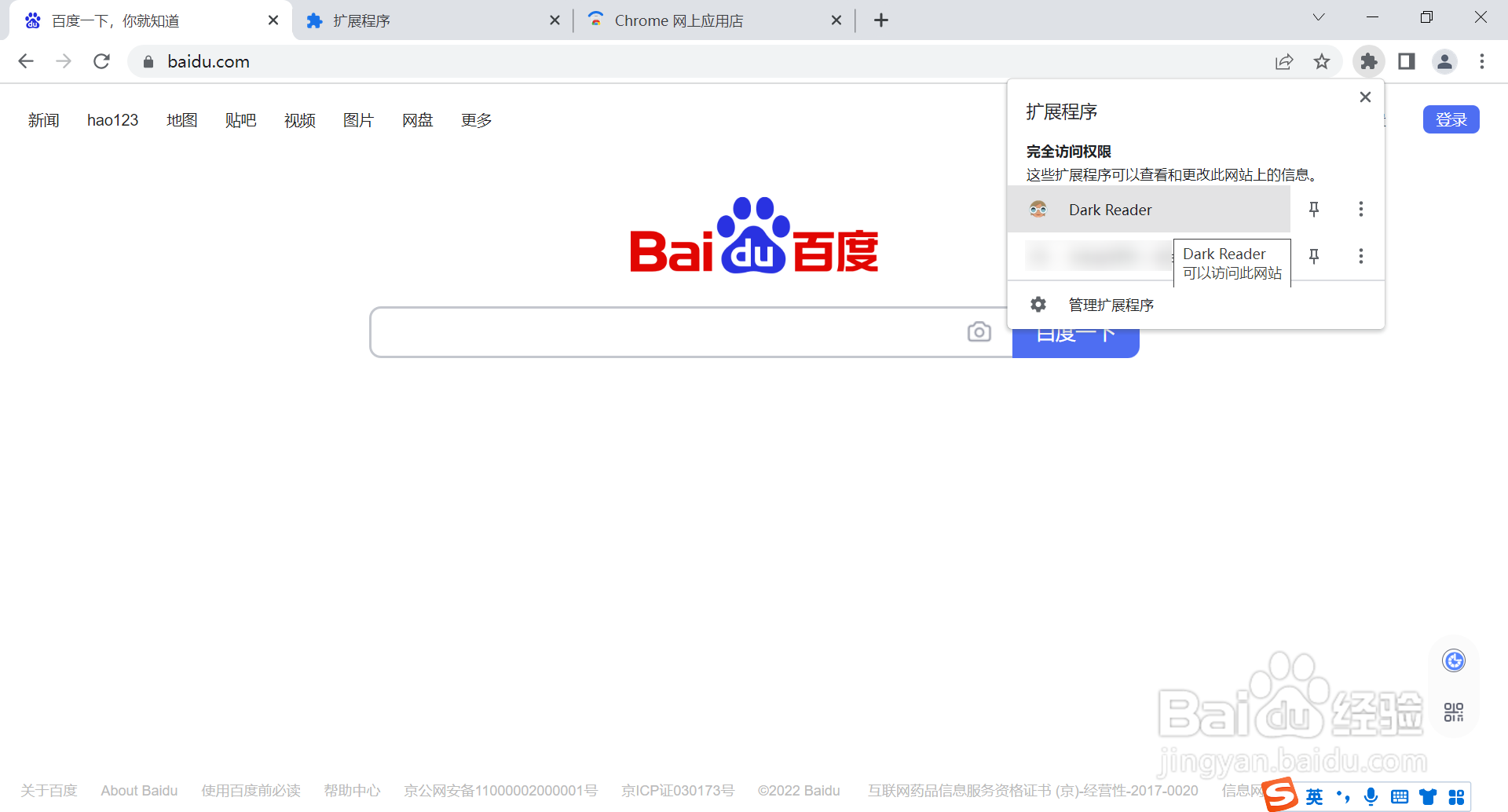Click the 登录 login button
The width and height of the screenshot is (1508, 812).
click(x=1451, y=119)
